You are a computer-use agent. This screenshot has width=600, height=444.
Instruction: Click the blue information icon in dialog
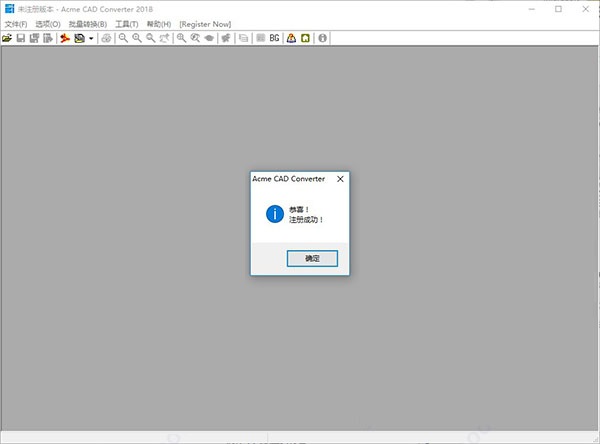pos(275,214)
